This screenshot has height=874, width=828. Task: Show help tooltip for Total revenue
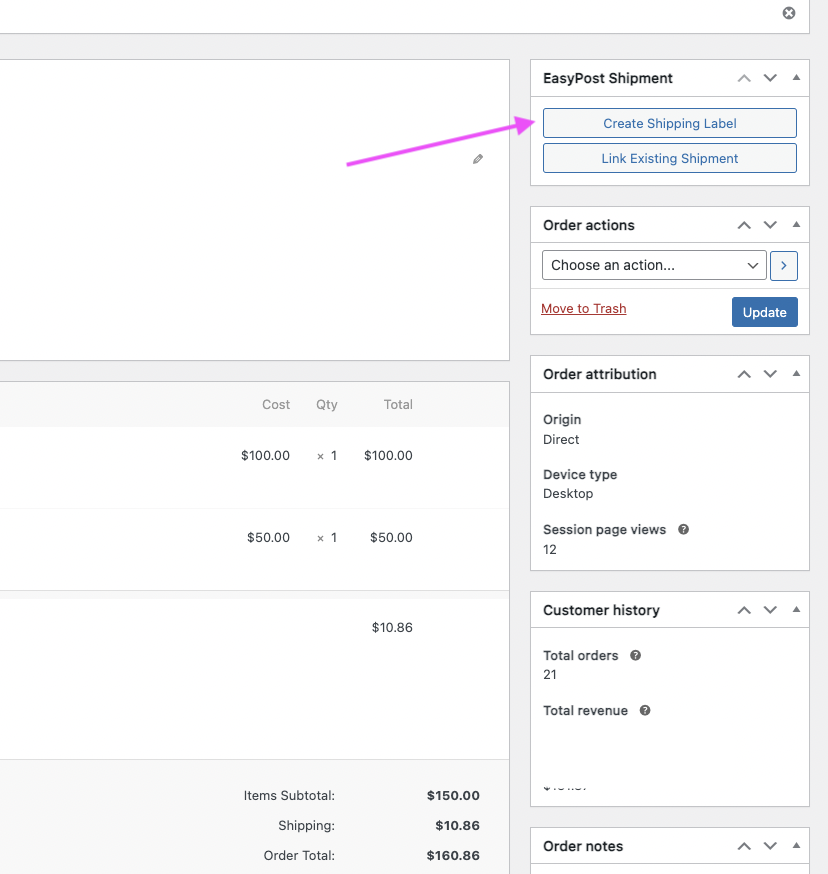click(x=645, y=710)
